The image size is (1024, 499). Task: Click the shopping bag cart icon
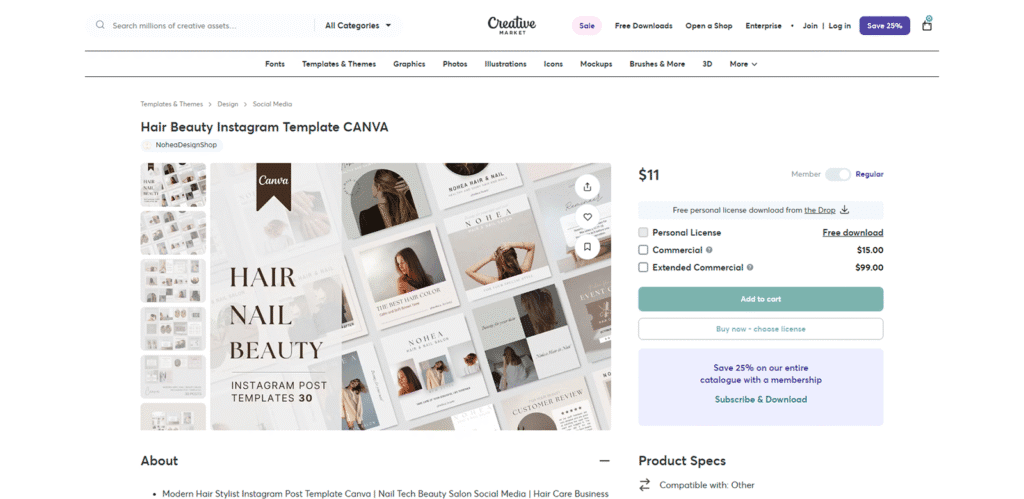[927, 25]
